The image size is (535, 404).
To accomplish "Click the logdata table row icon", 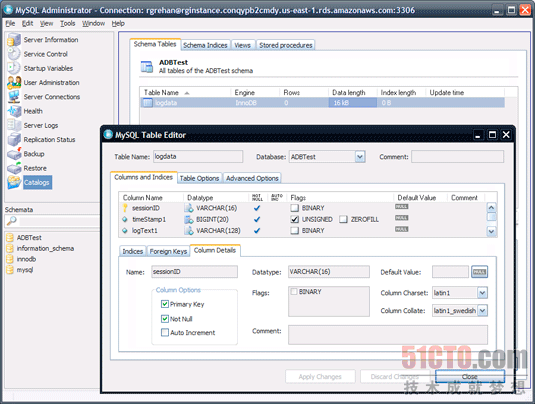I will point(147,103).
